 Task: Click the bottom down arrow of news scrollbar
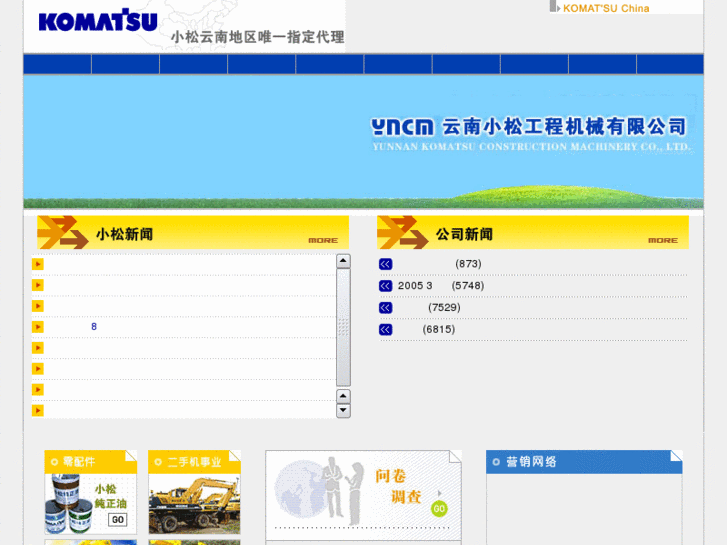[343, 410]
